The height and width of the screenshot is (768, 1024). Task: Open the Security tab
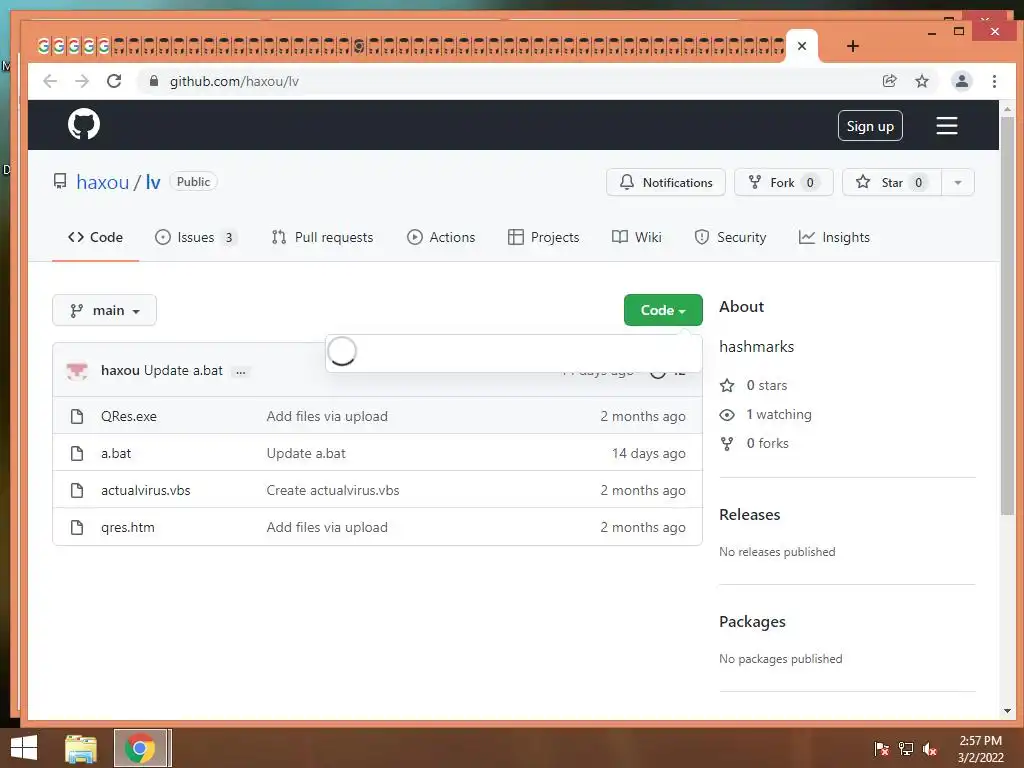pos(730,237)
